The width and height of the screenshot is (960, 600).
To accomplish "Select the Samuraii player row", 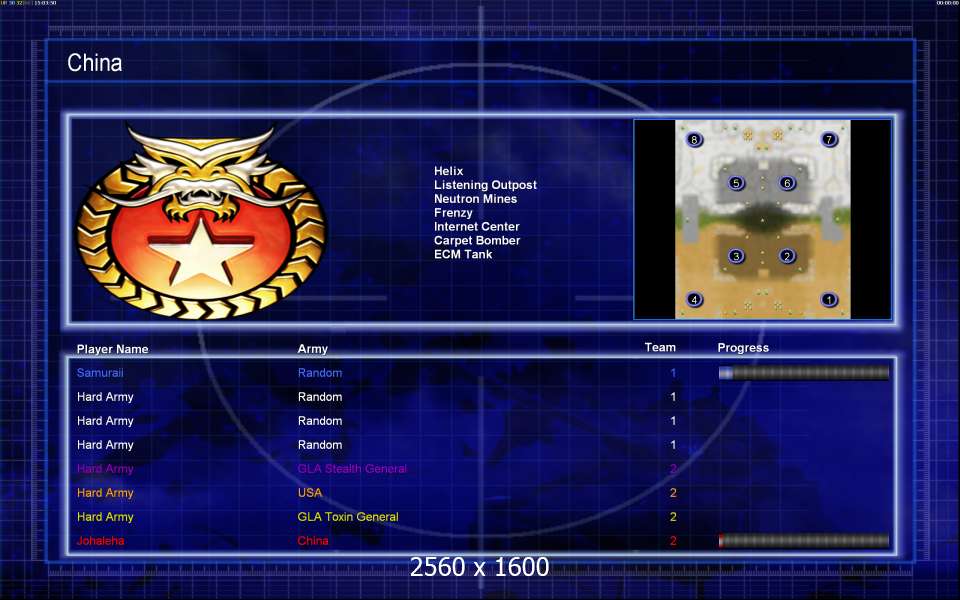I will click(481, 373).
